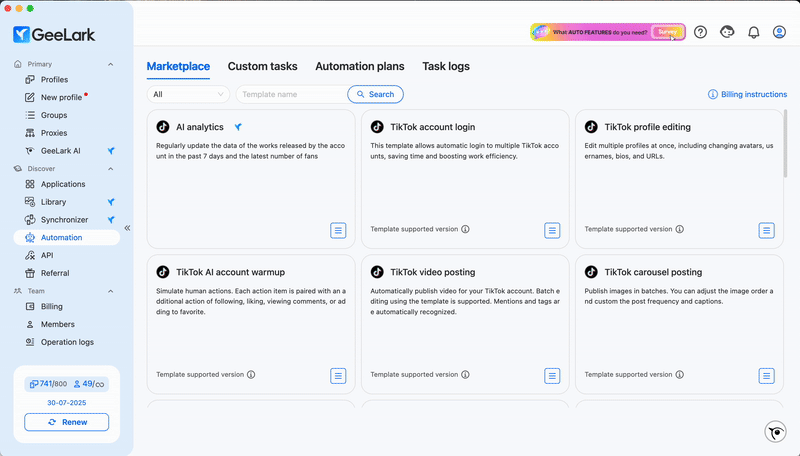This screenshot has width=800, height=456.
Task: Open the floating GeeLark assistant icon
Action: (x=776, y=432)
